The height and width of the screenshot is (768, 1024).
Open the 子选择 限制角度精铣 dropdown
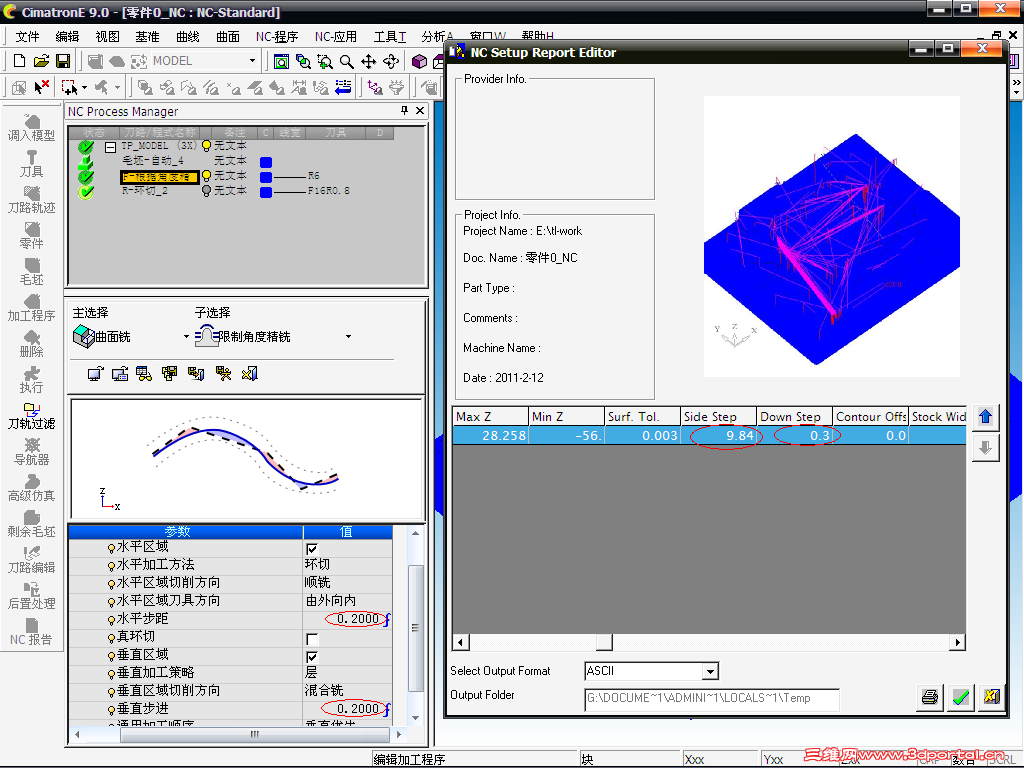(348, 337)
